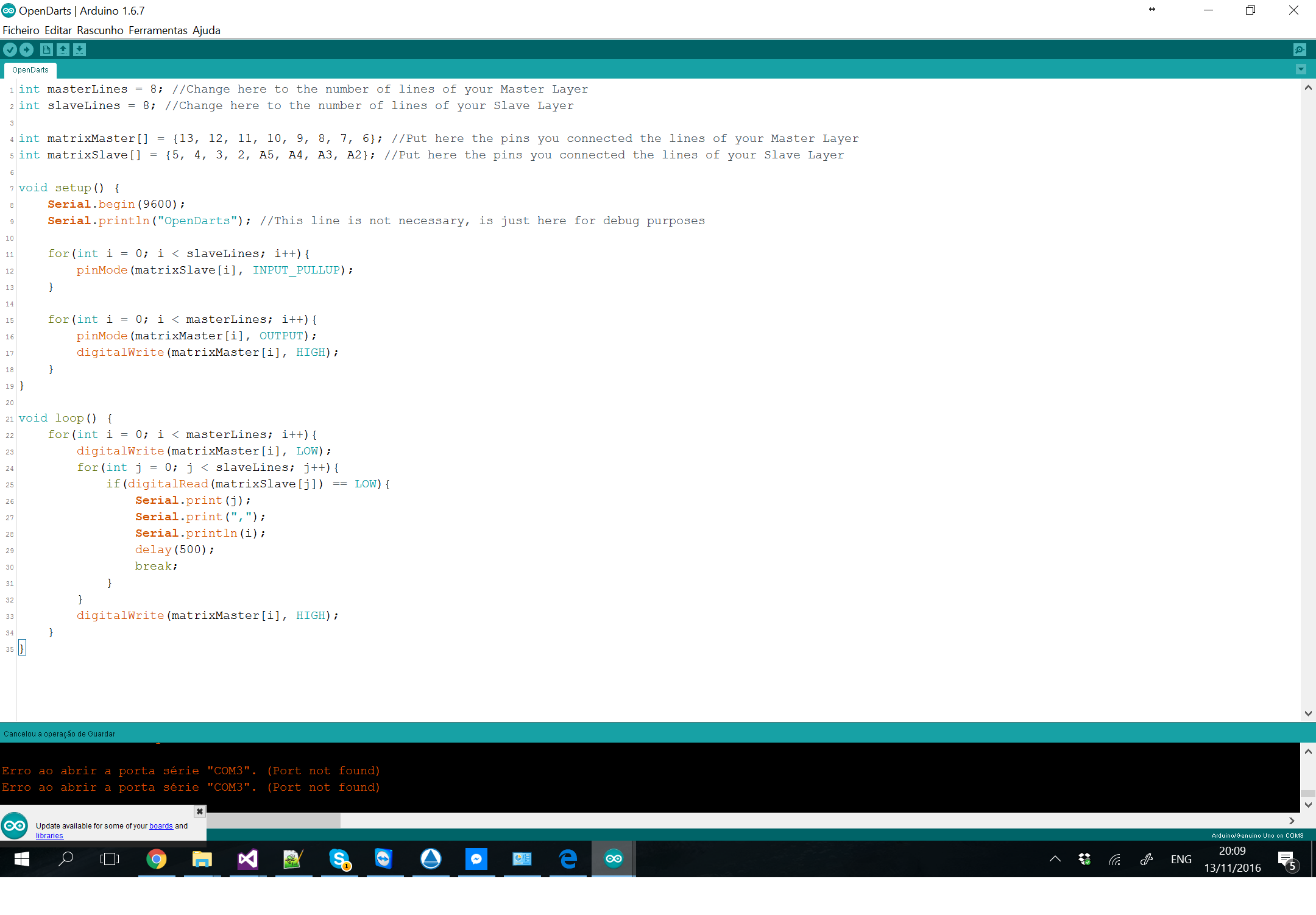Open Microsoft Edge from taskbar
Screen dimensions: 1316x915
[x=568, y=859]
